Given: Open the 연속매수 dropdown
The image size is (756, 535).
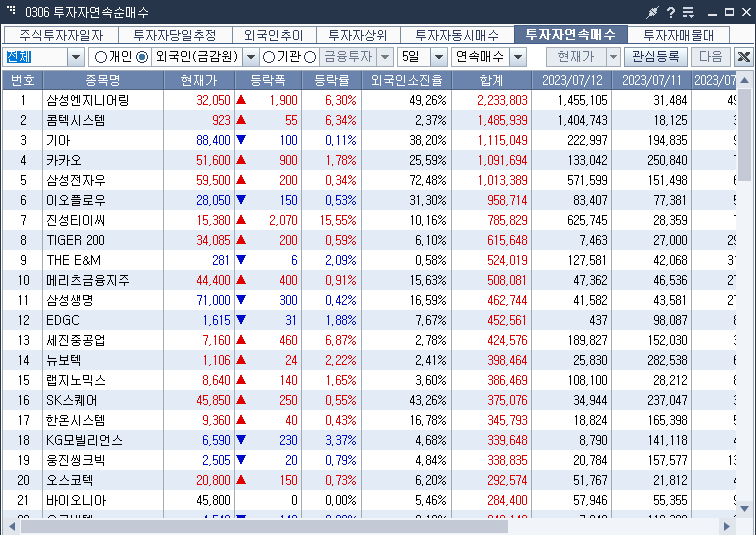Looking at the screenshot, I should coord(518,57).
